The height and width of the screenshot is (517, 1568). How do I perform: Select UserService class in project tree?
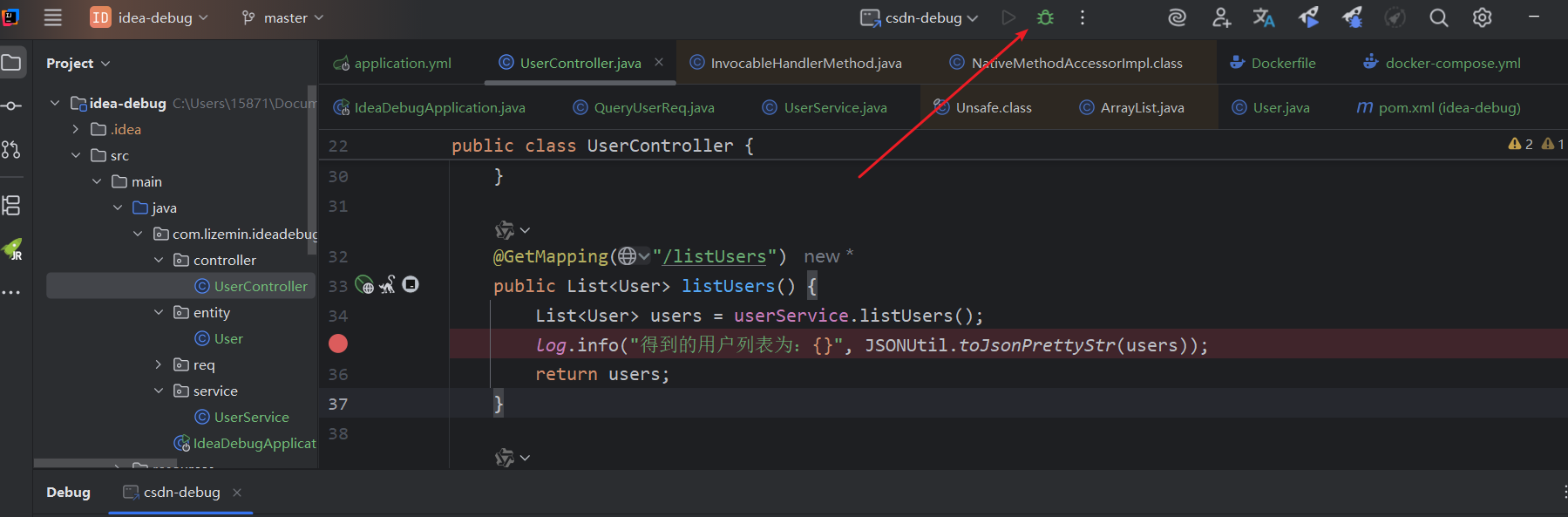[251, 417]
